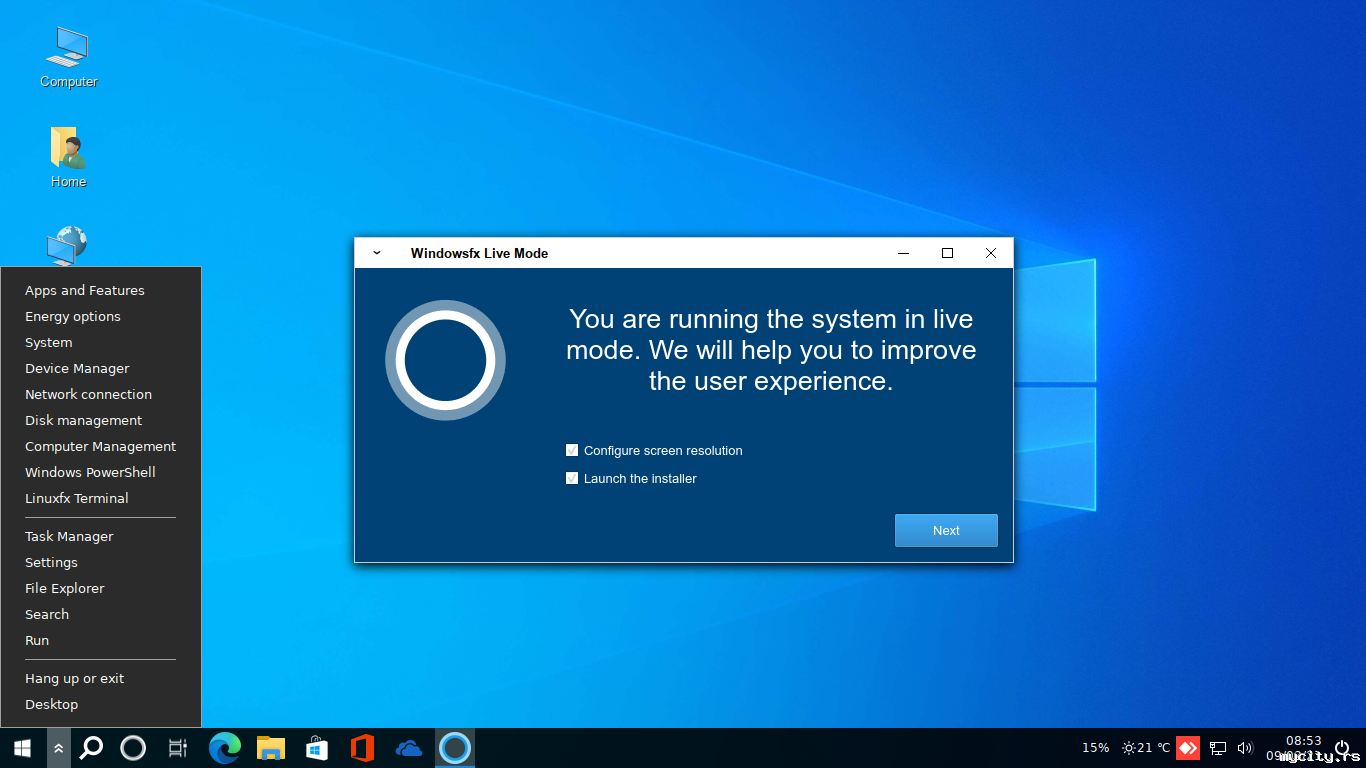
Task: Open the weather widget showing 21 °C
Action: [1145, 748]
